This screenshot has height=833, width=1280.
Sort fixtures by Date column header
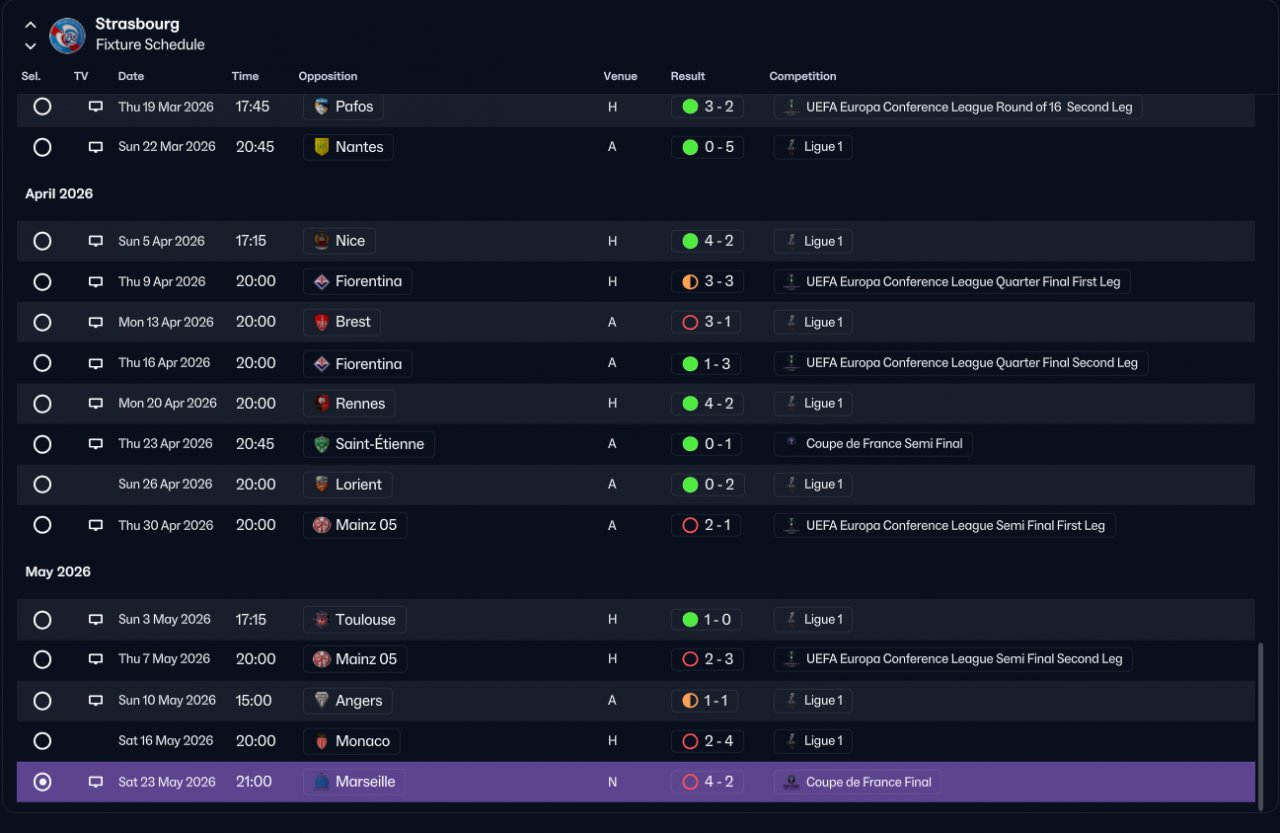[131, 76]
